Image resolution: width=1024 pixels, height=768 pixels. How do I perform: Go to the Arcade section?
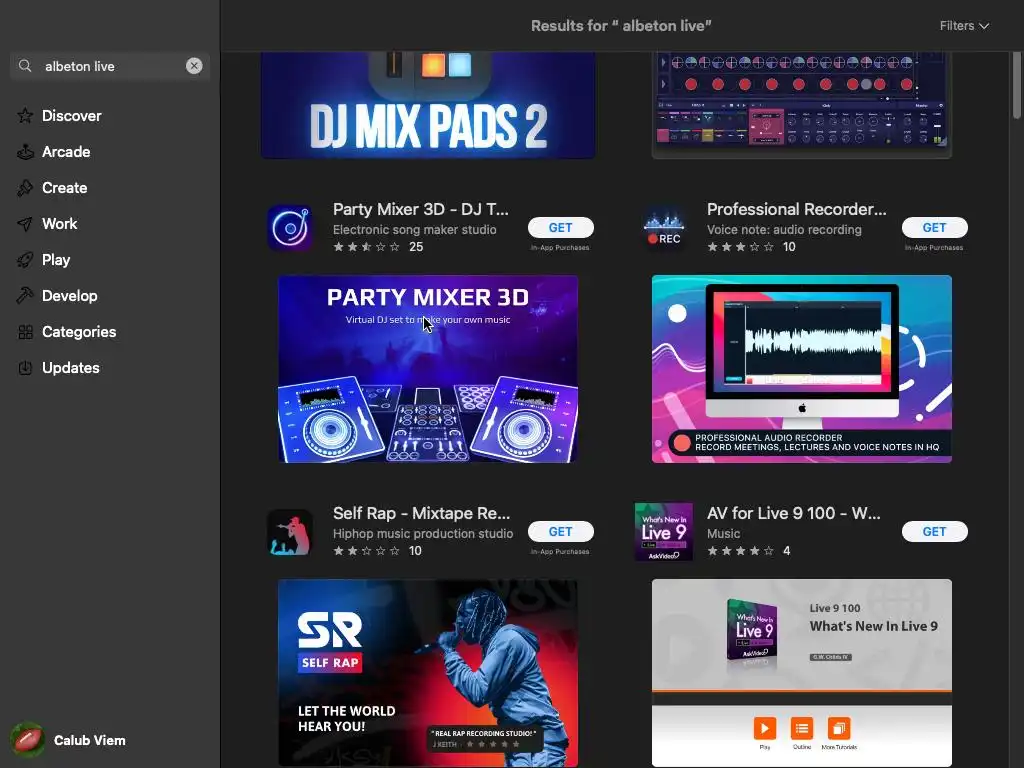(x=66, y=152)
